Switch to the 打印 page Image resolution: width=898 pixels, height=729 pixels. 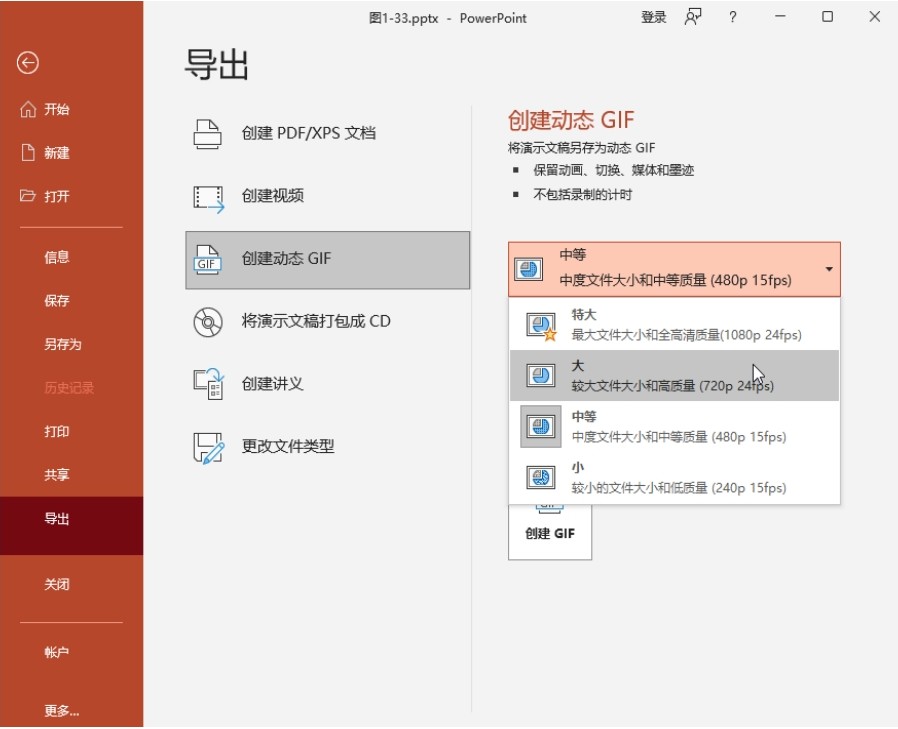[72, 431]
